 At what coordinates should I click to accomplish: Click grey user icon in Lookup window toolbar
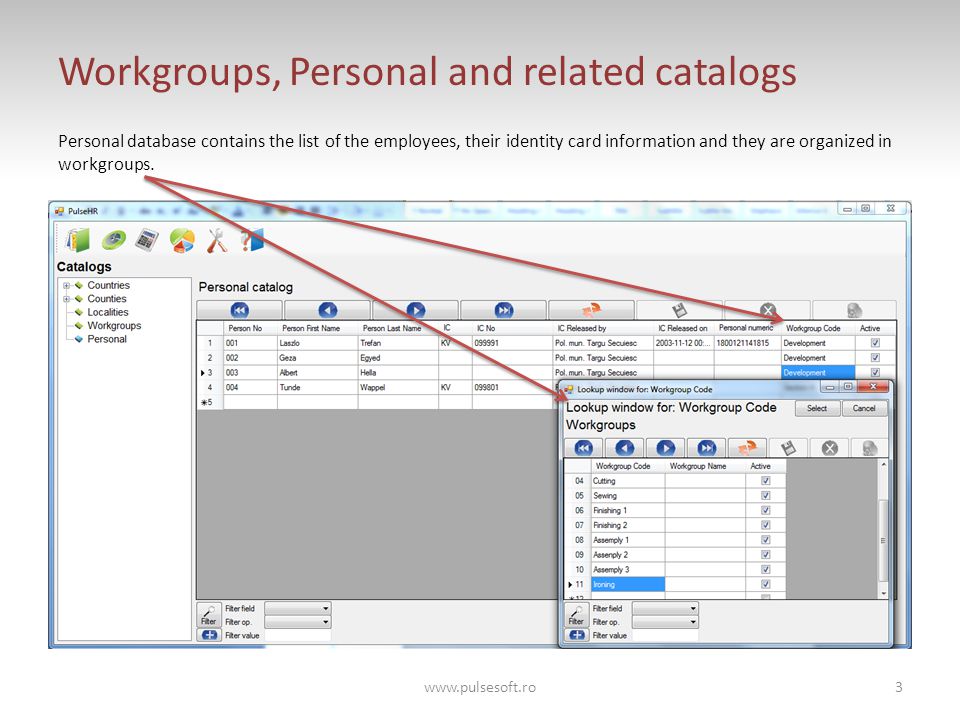click(x=869, y=448)
